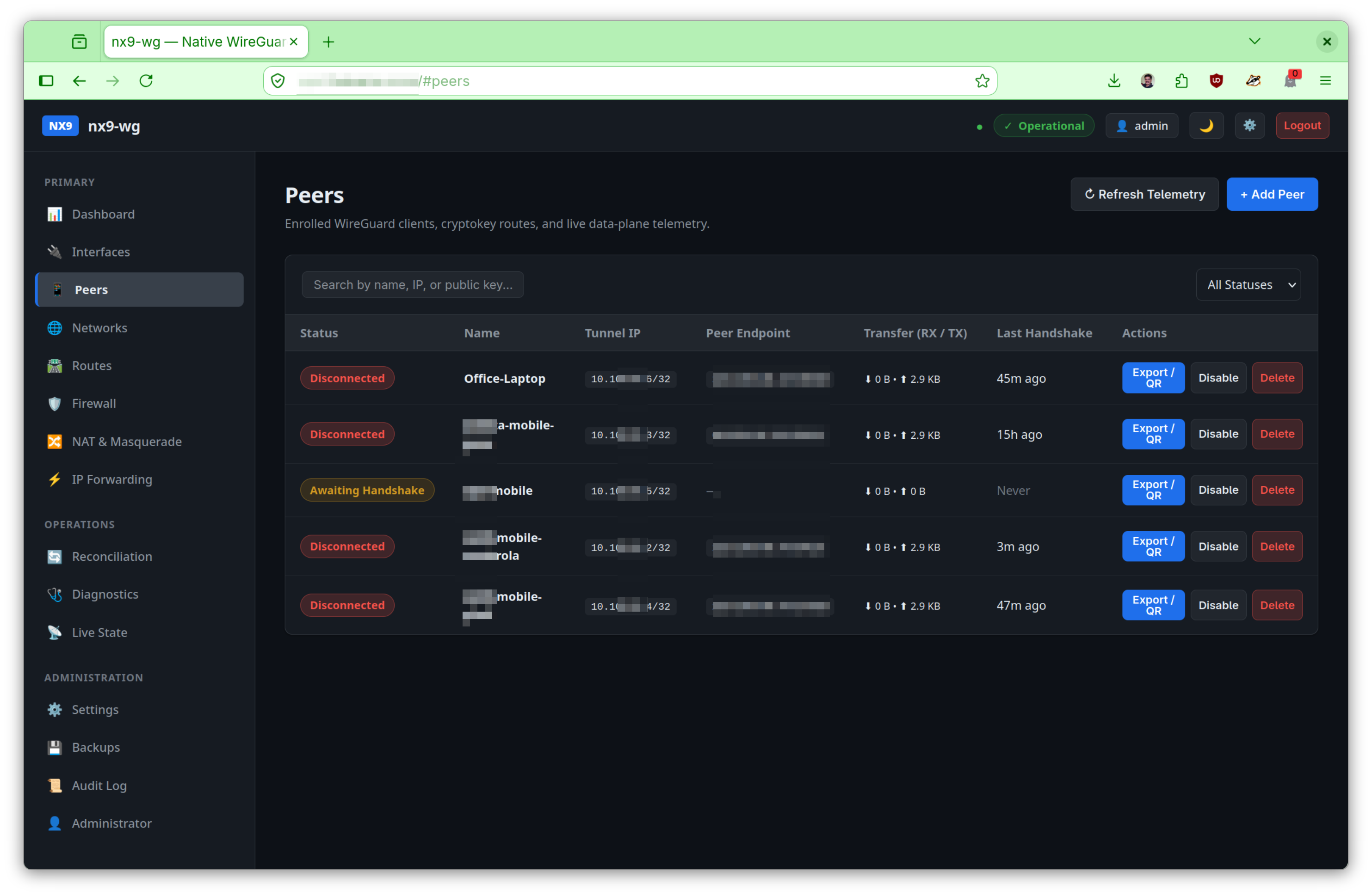Click Refresh Telemetry button
This screenshot has width=1372, height=896.
click(1144, 194)
